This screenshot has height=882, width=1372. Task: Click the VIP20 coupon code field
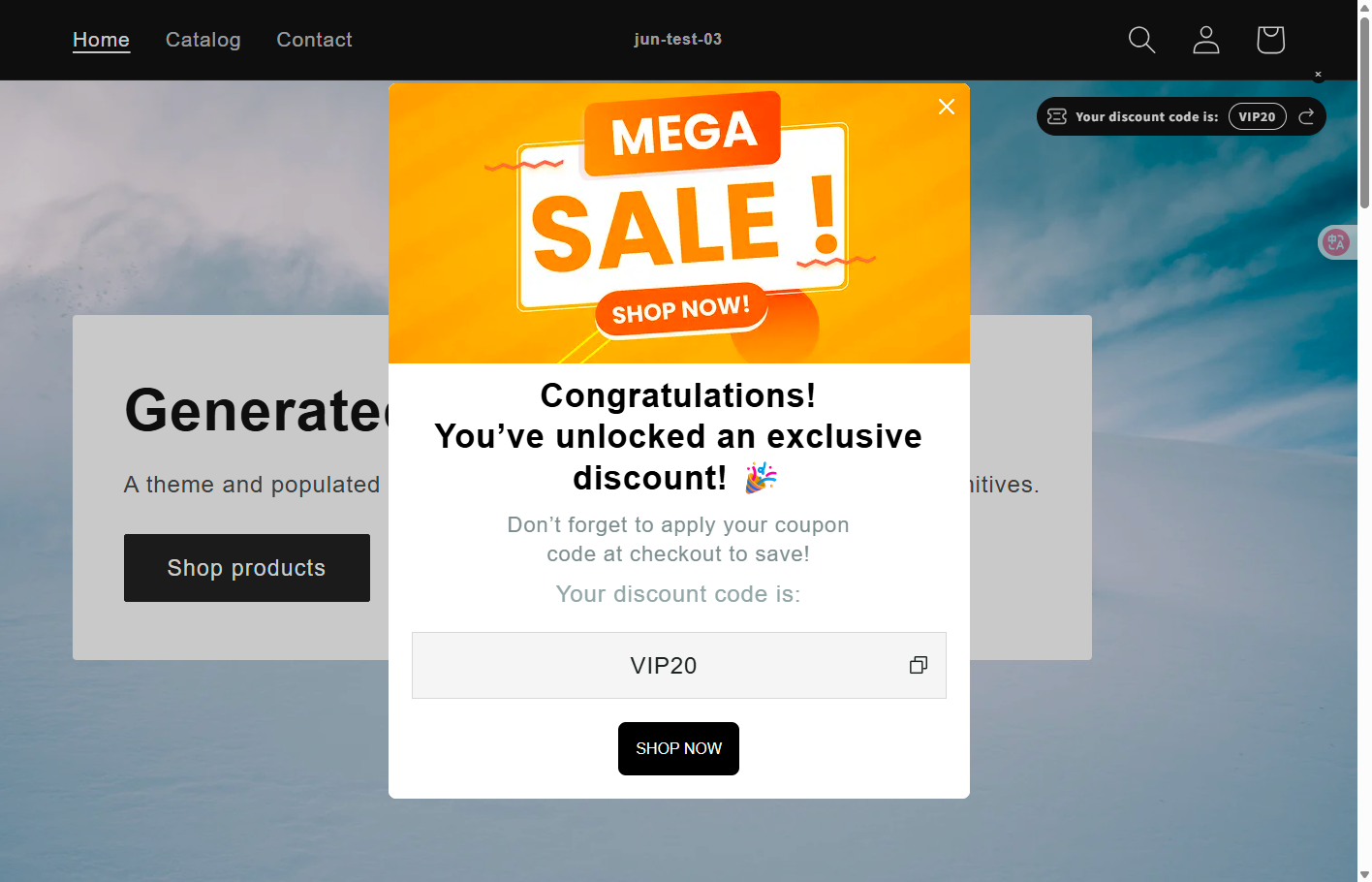(664, 666)
